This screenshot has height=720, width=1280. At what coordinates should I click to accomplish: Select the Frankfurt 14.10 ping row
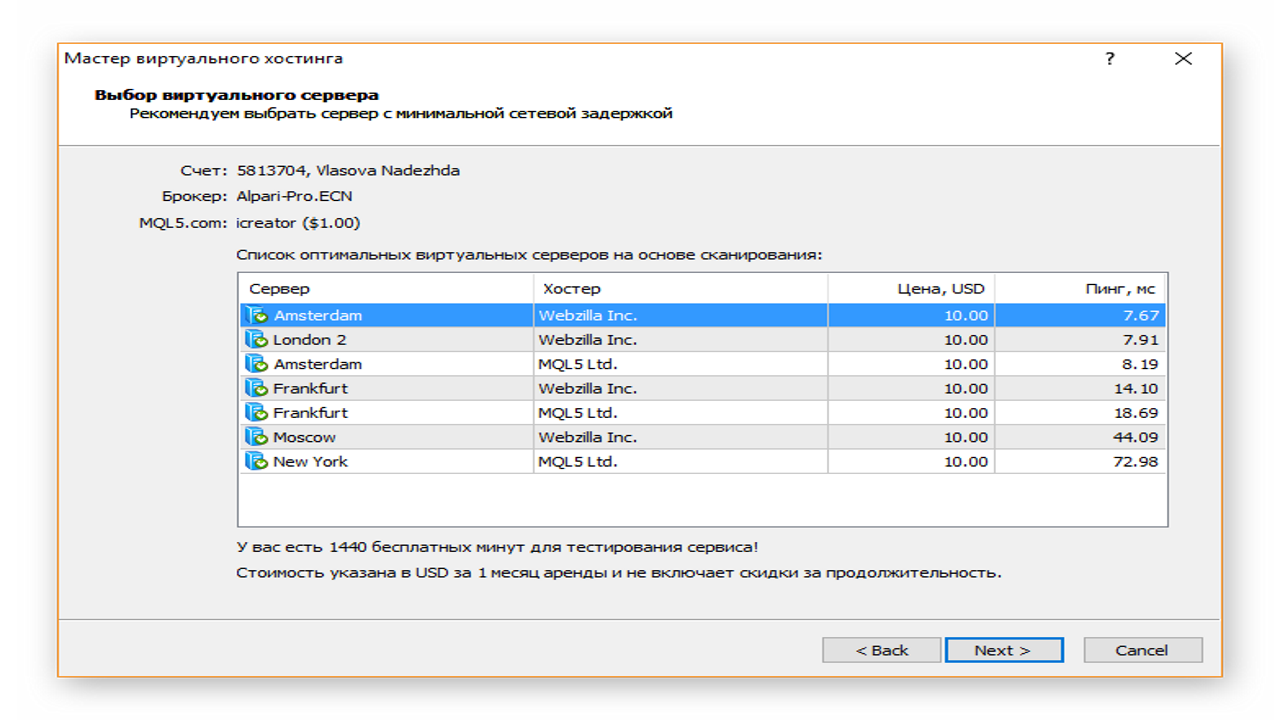702,388
